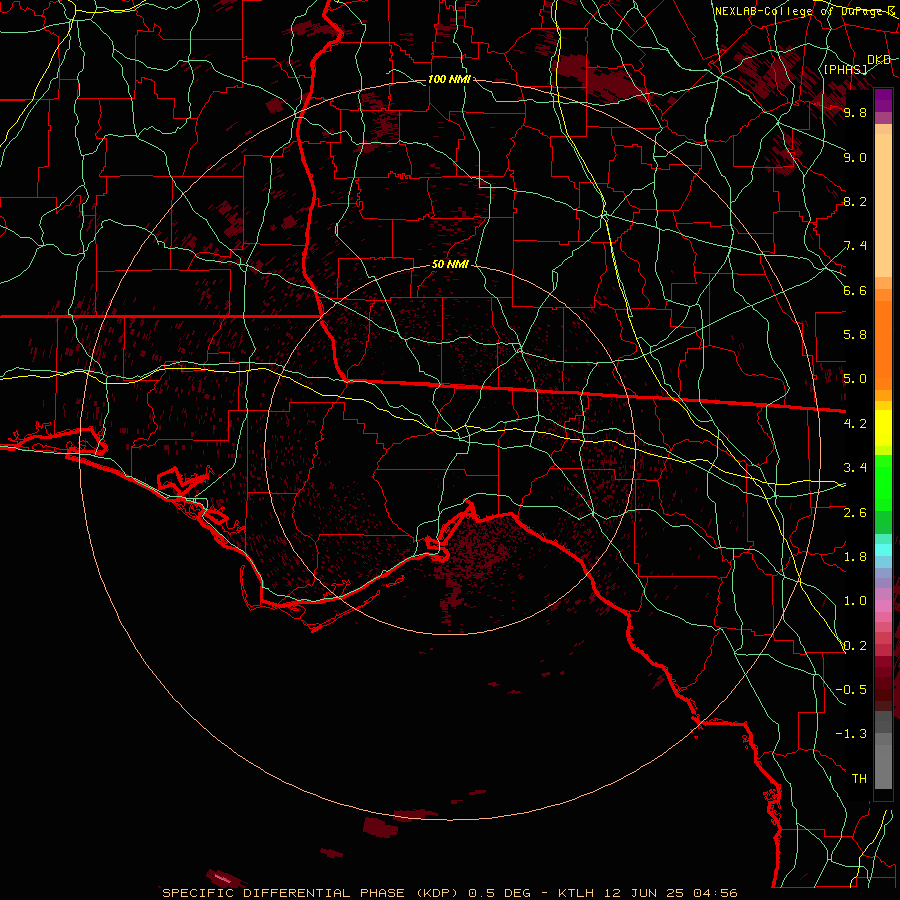Click the 0.2 color scale label
Viewport: 900px width, 900px height.
click(855, 646)
